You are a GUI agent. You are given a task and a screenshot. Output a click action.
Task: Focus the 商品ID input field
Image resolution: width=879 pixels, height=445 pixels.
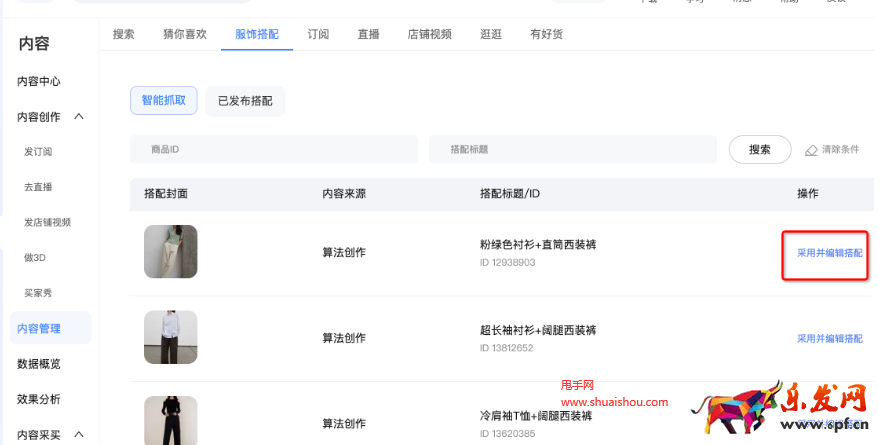point(274,150)
